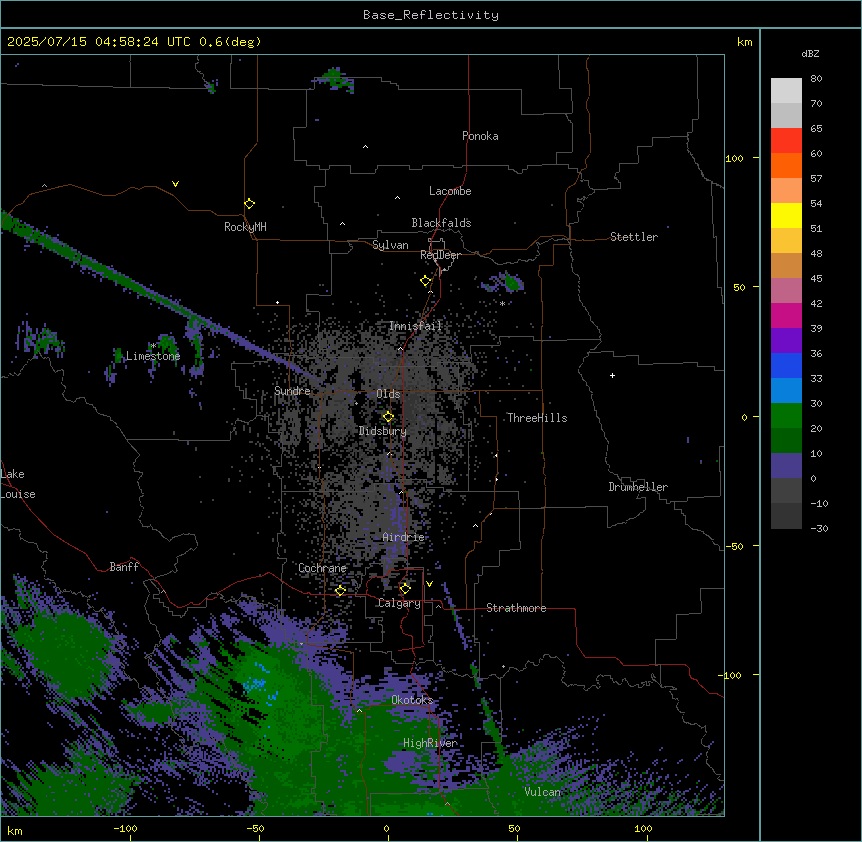
Task: Click the Blackfalds city label
Action: [x=441, y=223]
